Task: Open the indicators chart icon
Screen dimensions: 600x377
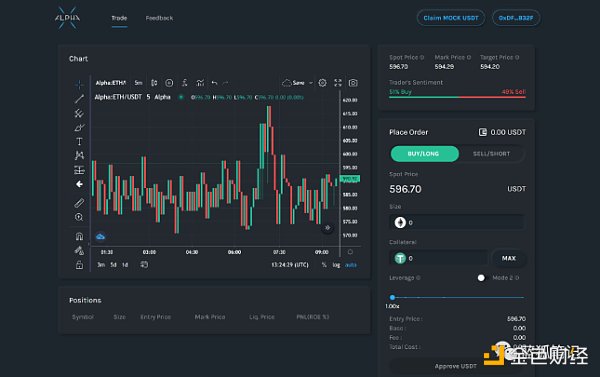Action: (x=200, y=83)
